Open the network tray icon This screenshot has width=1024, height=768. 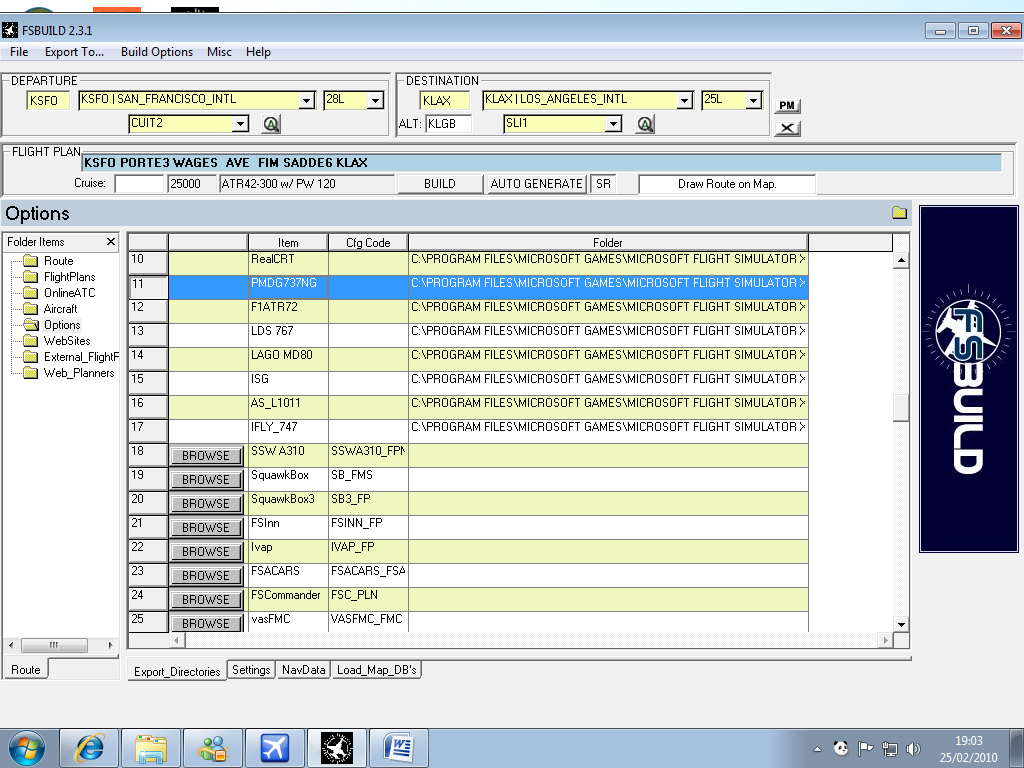pyautogui.click(x=889, y=748)
